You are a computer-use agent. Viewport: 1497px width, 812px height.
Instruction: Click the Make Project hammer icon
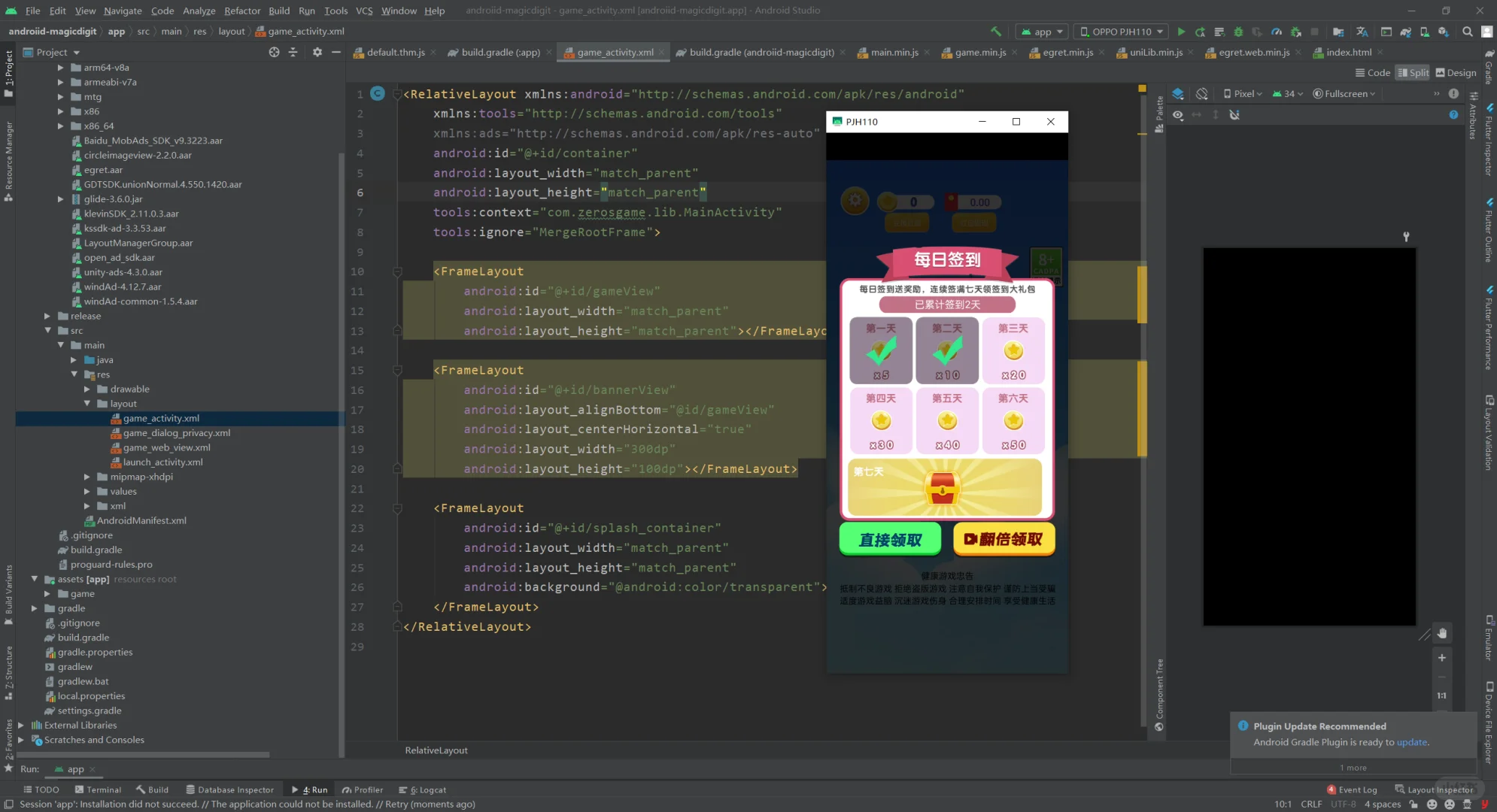point(996,32)
